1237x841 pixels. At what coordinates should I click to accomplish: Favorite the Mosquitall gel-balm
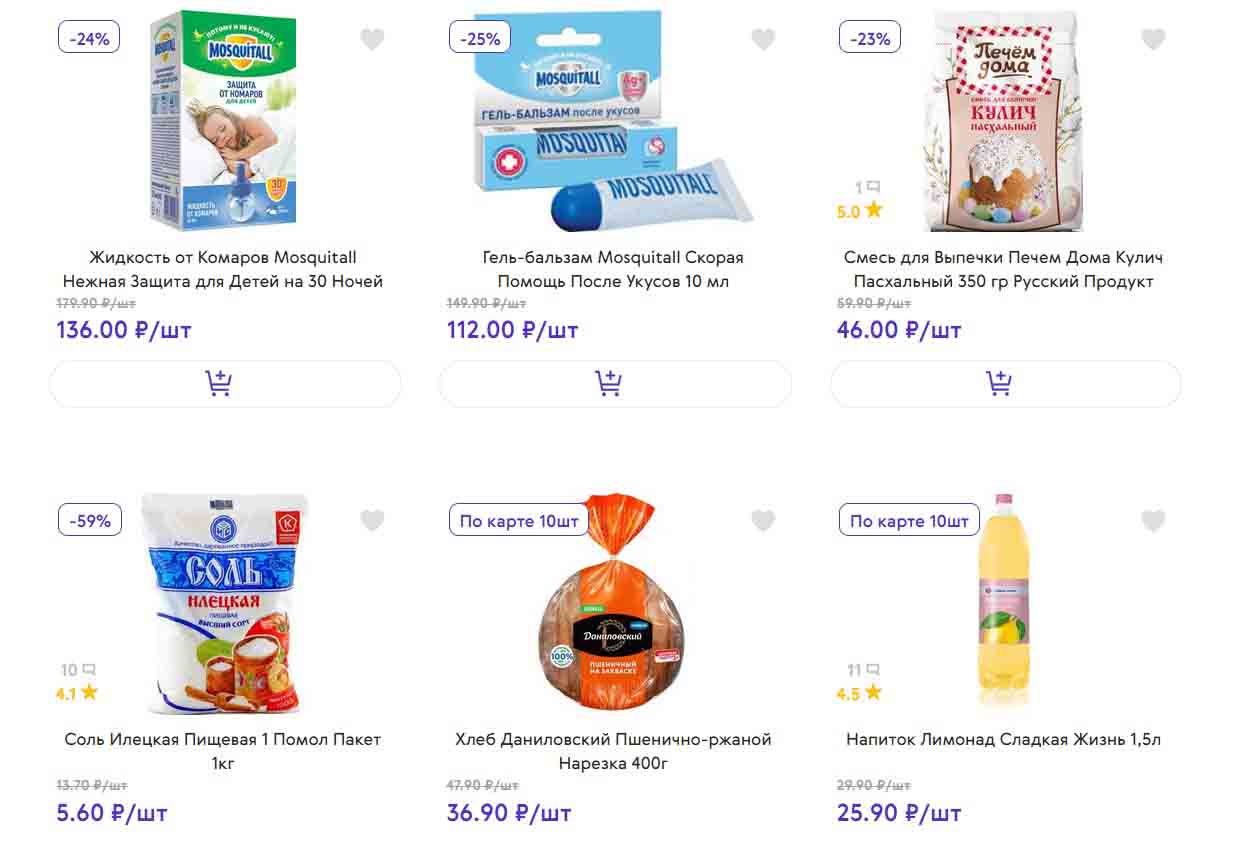click(x=763, y=40)
